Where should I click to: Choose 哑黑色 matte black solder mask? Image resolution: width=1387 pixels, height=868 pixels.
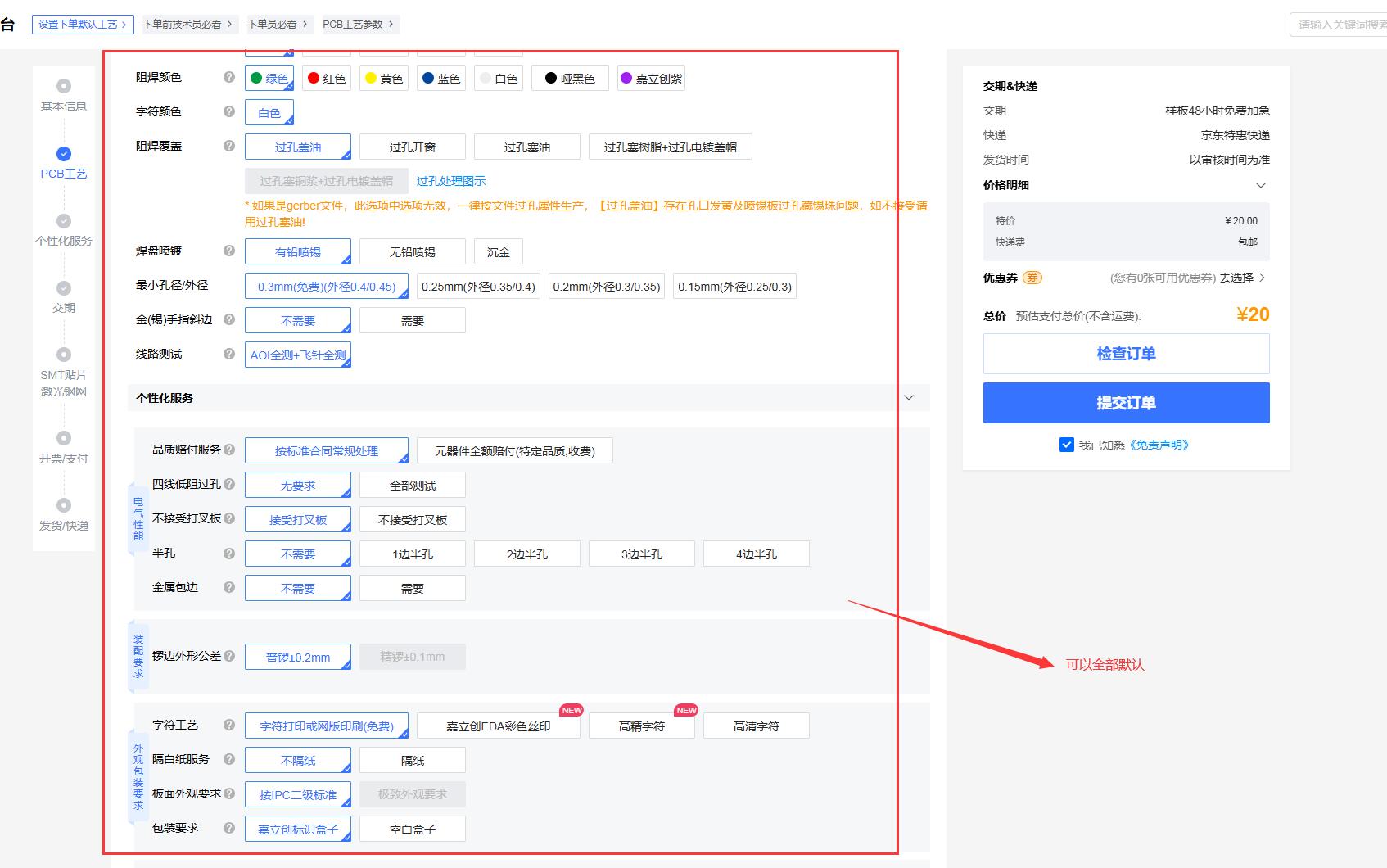(570, 79)
